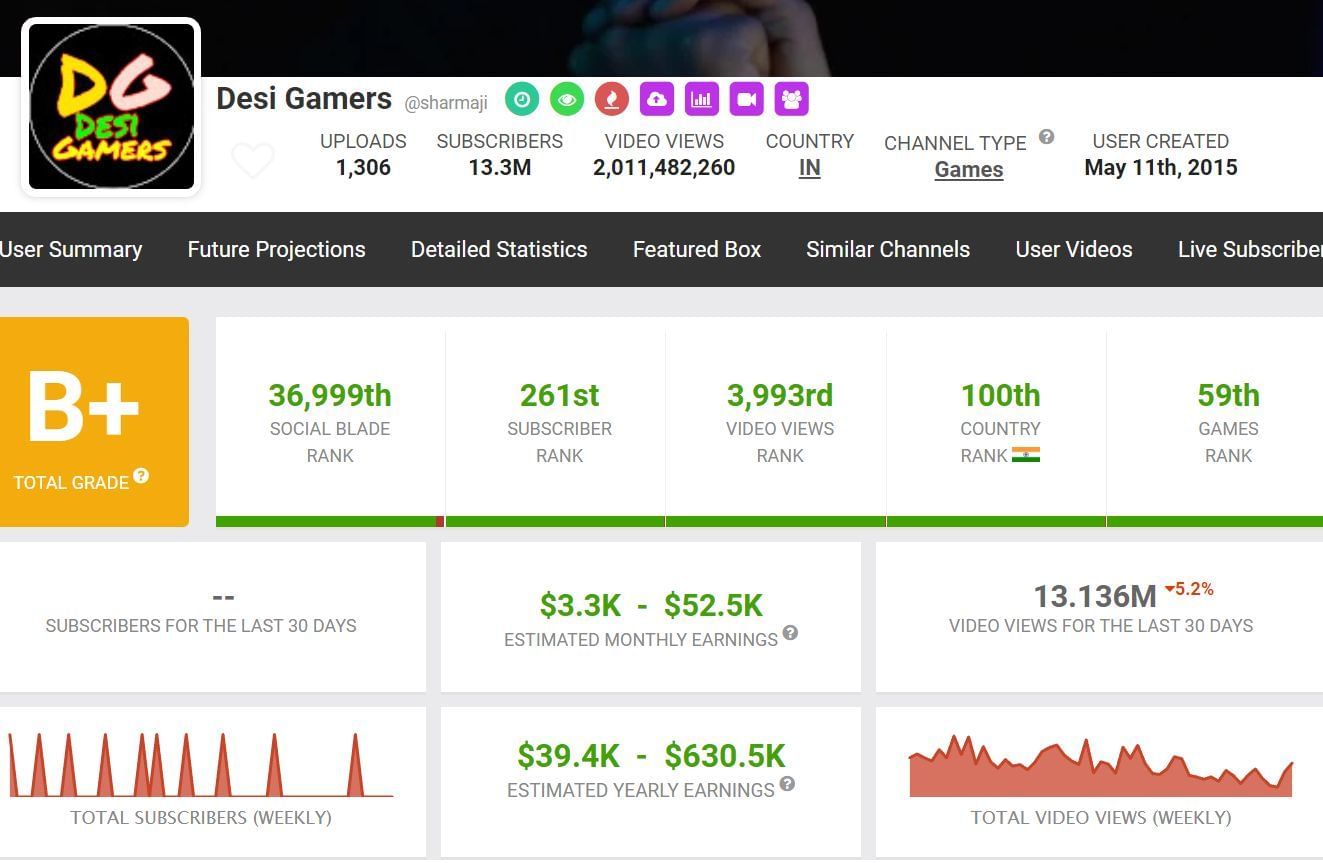Click help icon for Estimated Yearly Earnings

click(x=787, y=783)
